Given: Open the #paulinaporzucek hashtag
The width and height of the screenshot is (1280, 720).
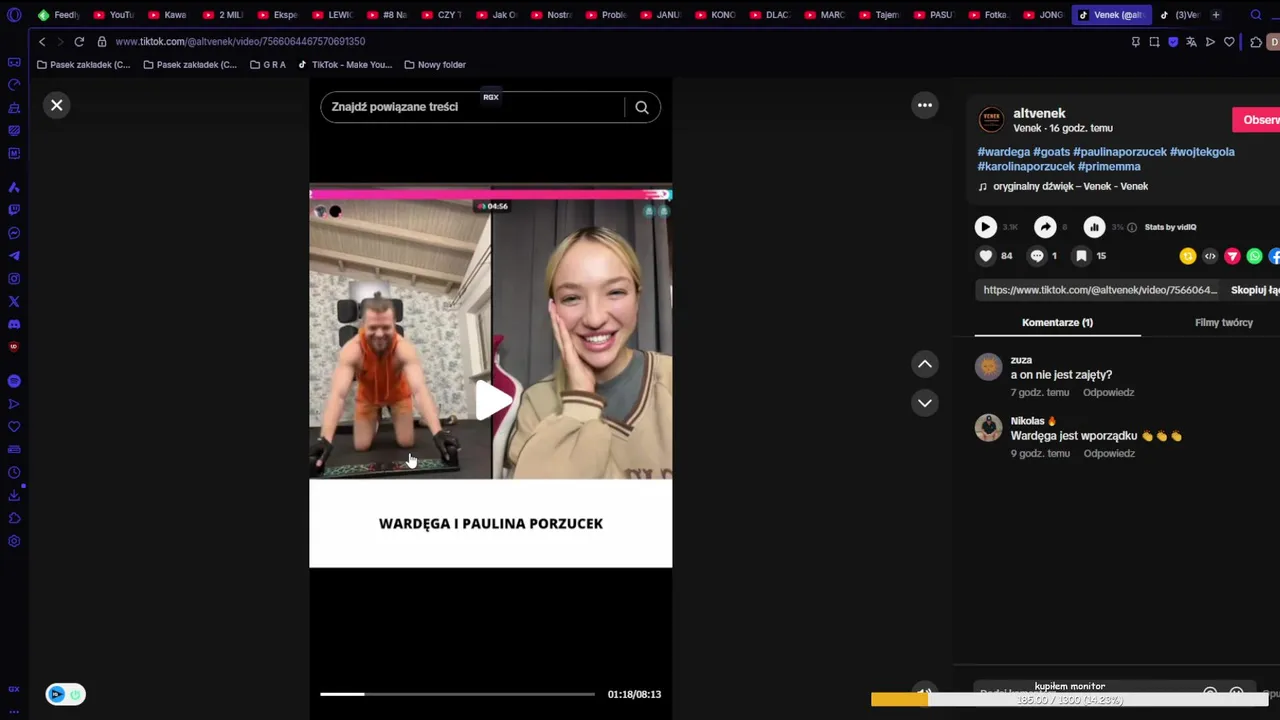Looking at the screenshot, I should pos(1120,152).
